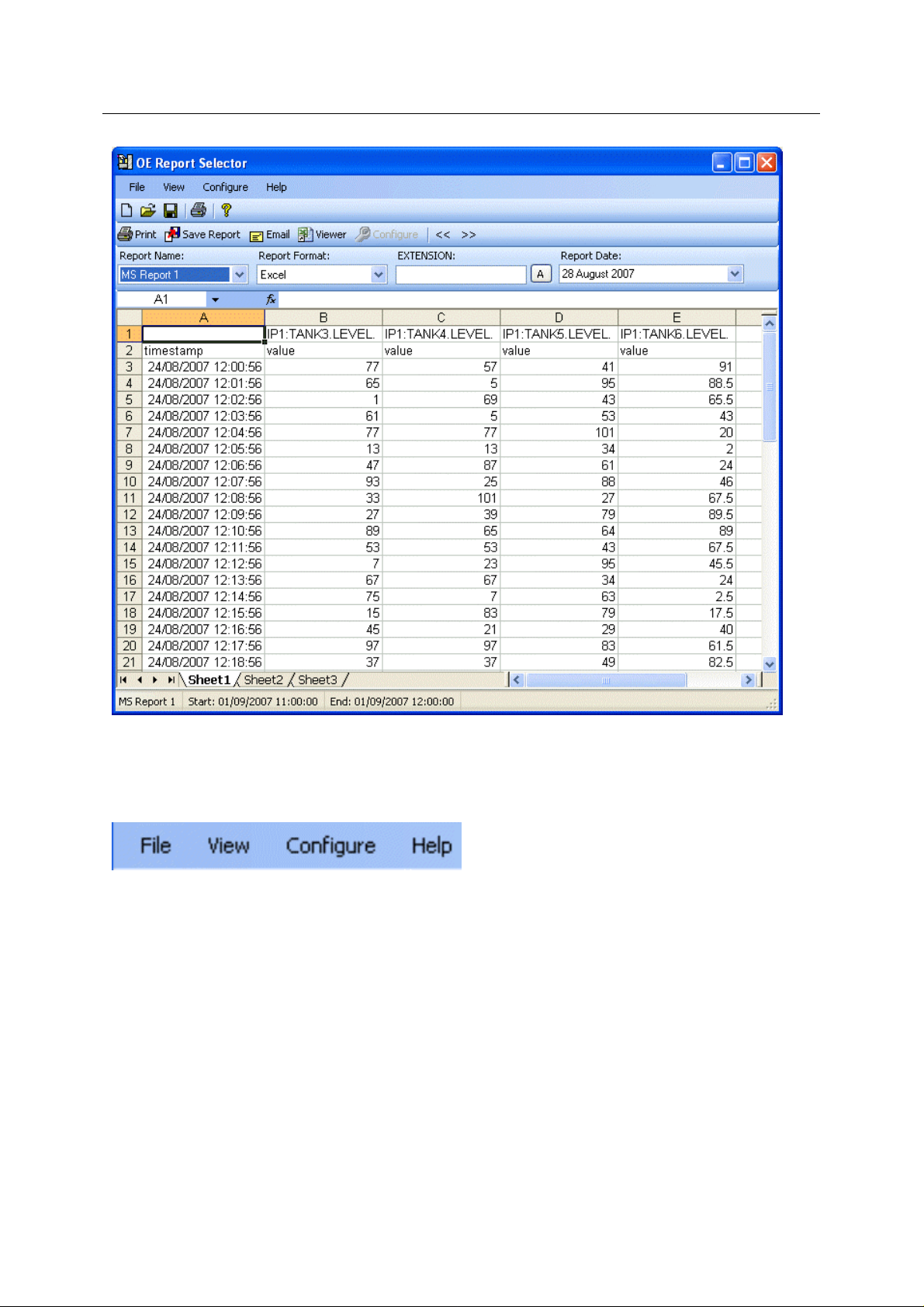Select column D header
This screenshot has height=1307, width=924.
coord(559,317)
